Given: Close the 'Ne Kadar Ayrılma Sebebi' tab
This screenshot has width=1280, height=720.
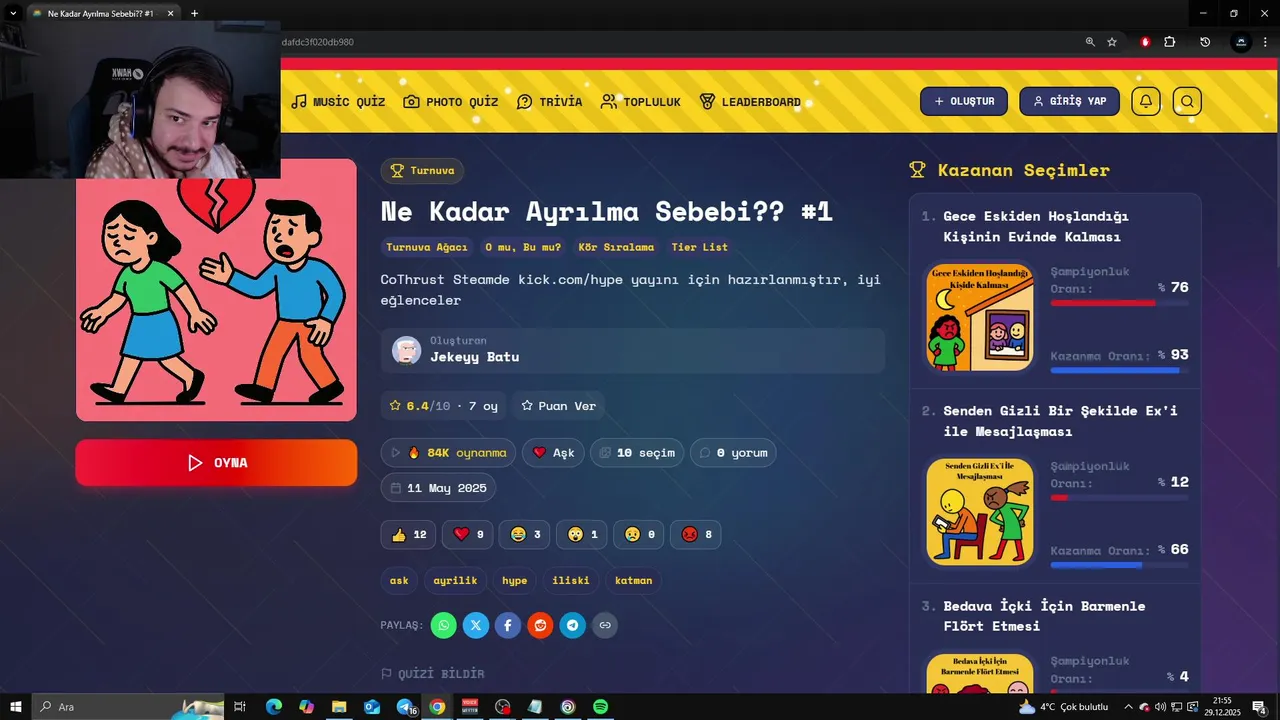Looking at the screenshot, I should click(170, 13).
